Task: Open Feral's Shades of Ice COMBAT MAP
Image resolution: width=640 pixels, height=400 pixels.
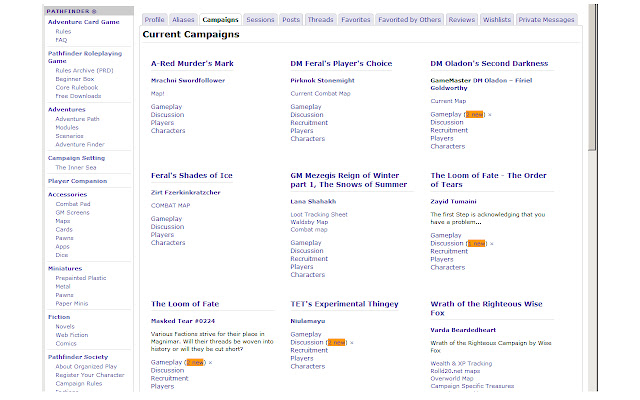Action: pyautogui.click(x=170, y=206)
